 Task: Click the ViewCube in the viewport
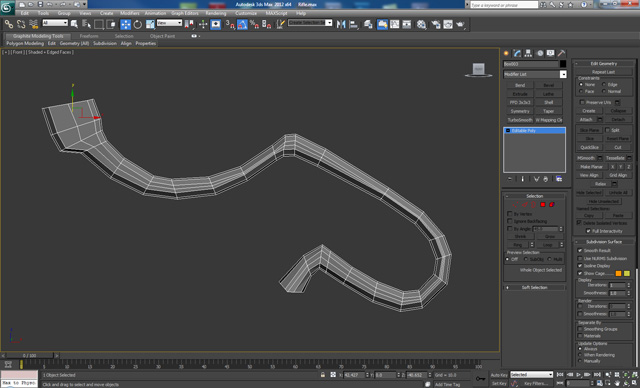(x=478, y=69)
